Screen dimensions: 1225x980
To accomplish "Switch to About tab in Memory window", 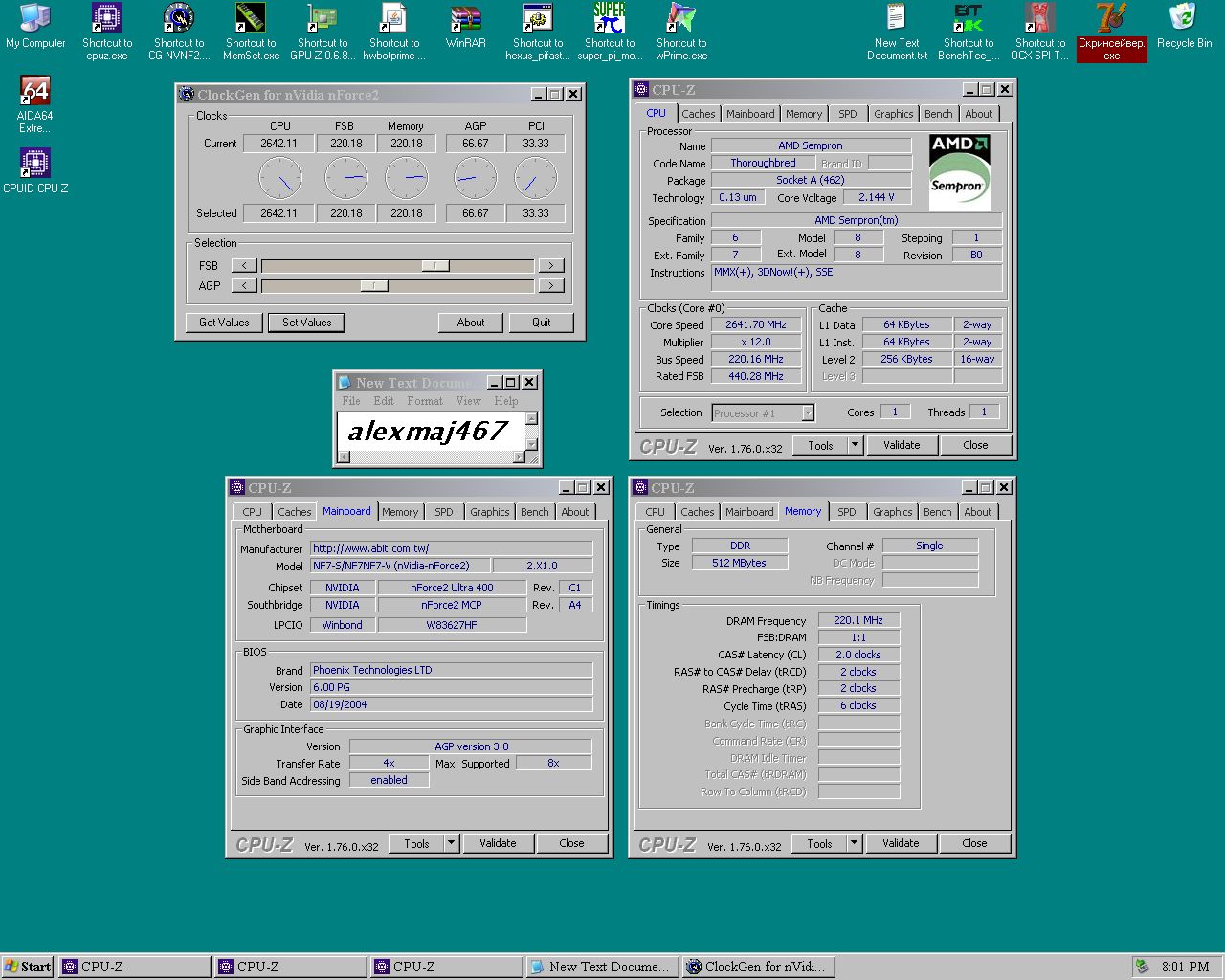I will (x=978, y=512).
